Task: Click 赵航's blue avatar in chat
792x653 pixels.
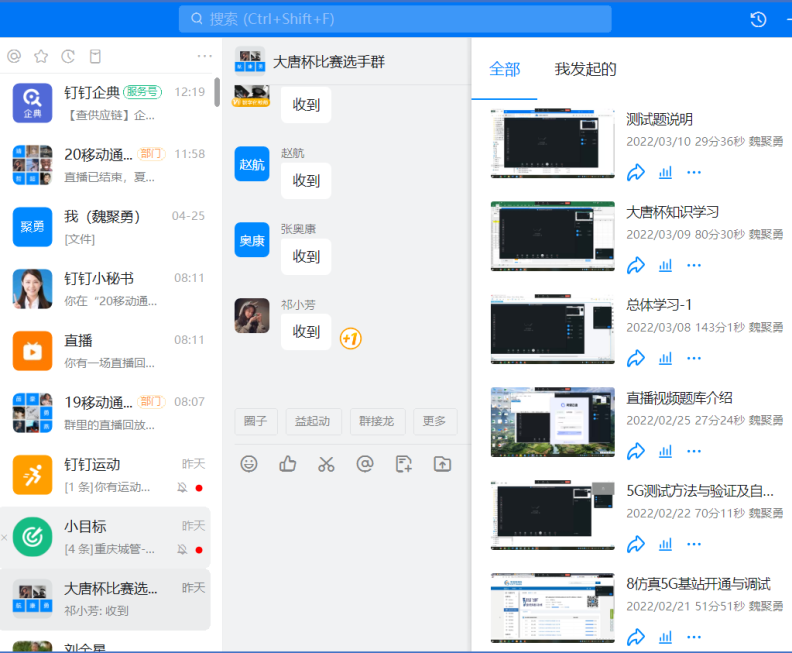Action: click(x=252, y=164)
